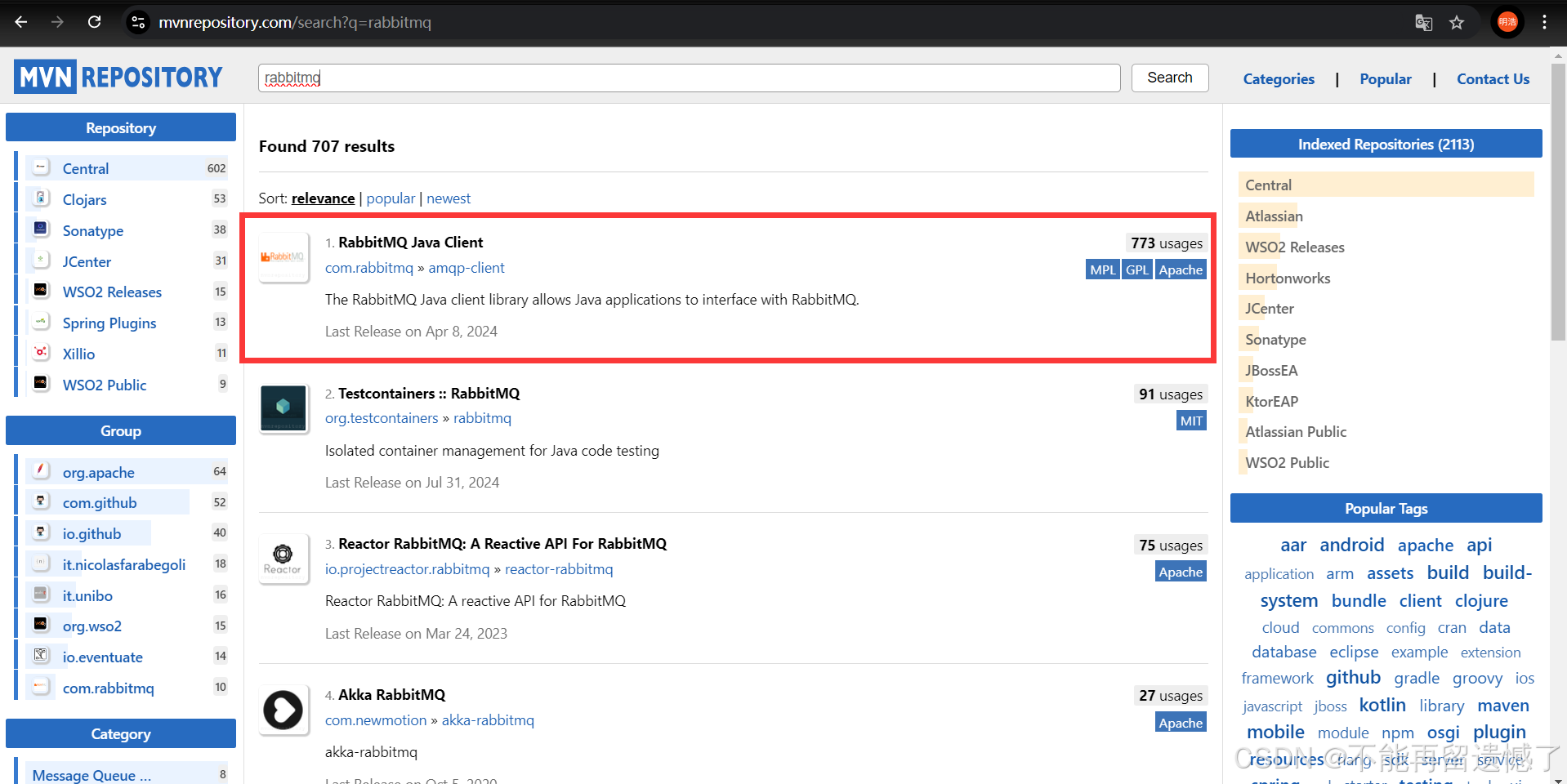Click the 773 usages badge

point(1166,243)
